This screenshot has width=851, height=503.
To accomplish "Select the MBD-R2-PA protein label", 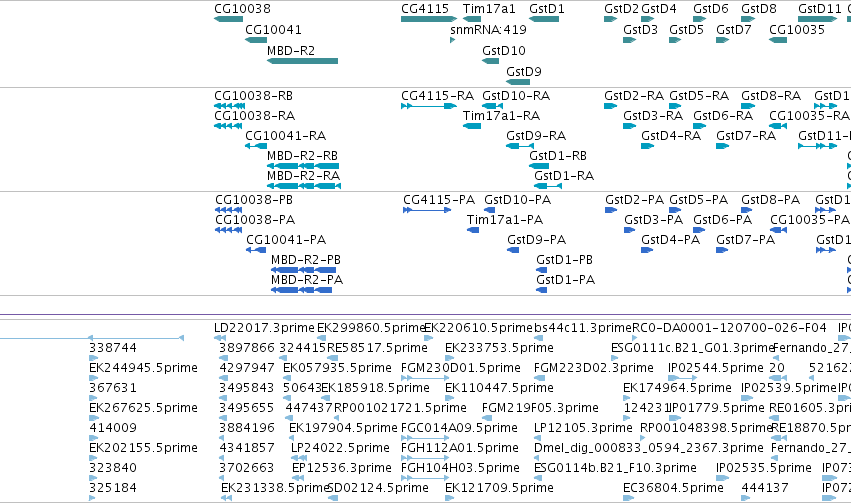I will click(x=307, y=281).
